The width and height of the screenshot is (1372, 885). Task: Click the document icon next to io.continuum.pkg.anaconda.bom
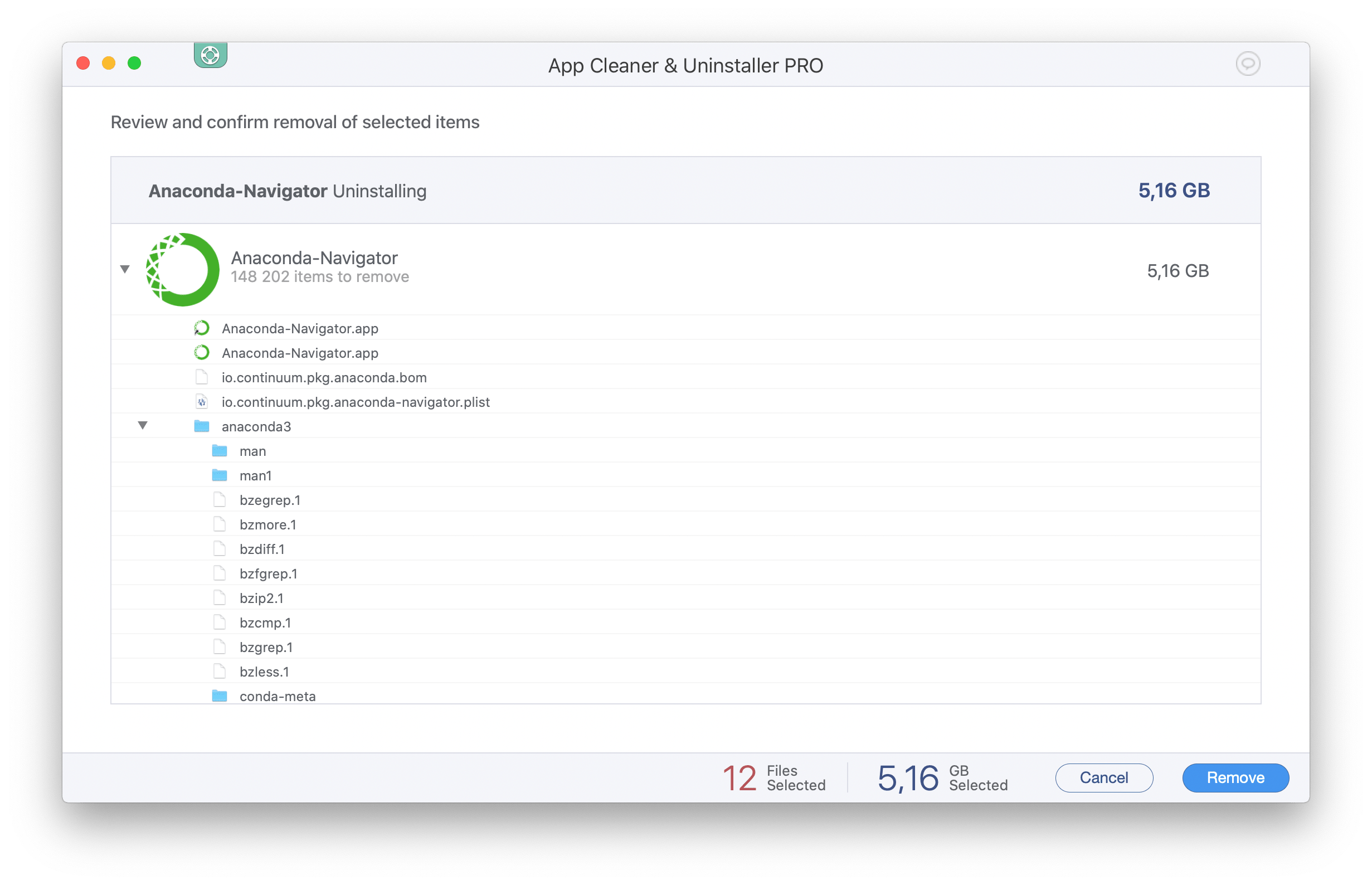coord(202,377)
